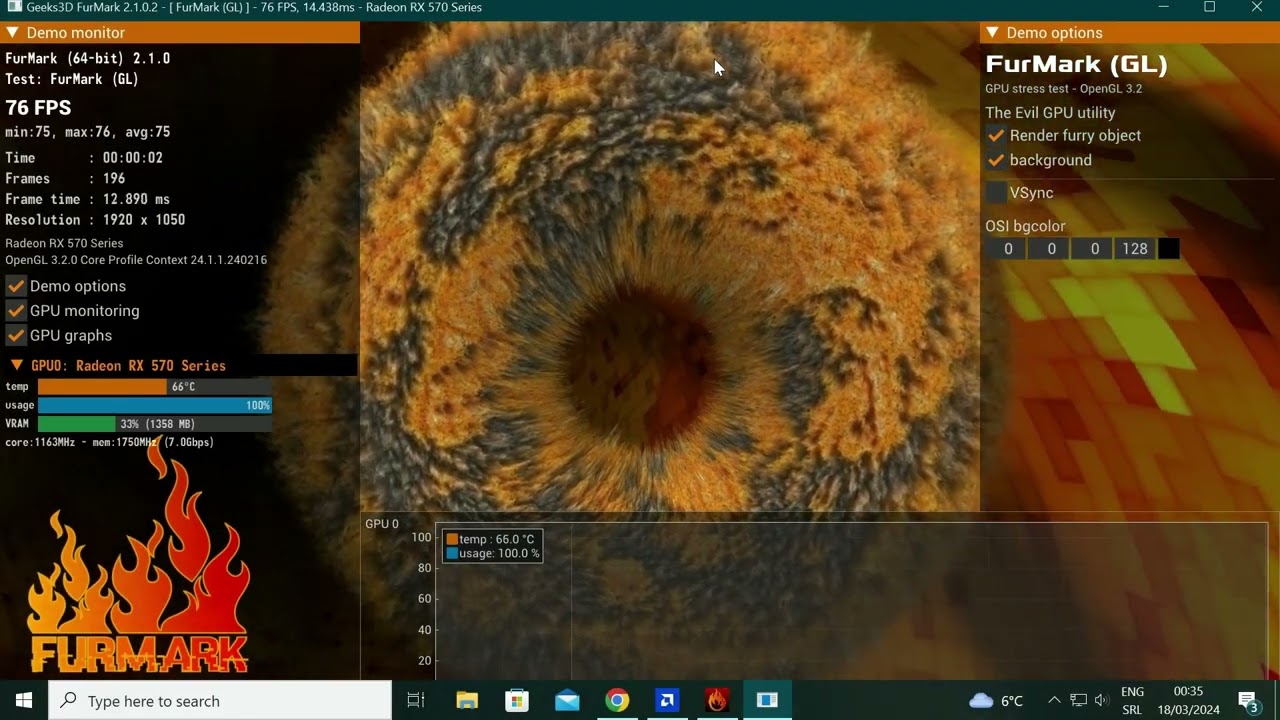Enable the VSync checkbox

point(996,193)
